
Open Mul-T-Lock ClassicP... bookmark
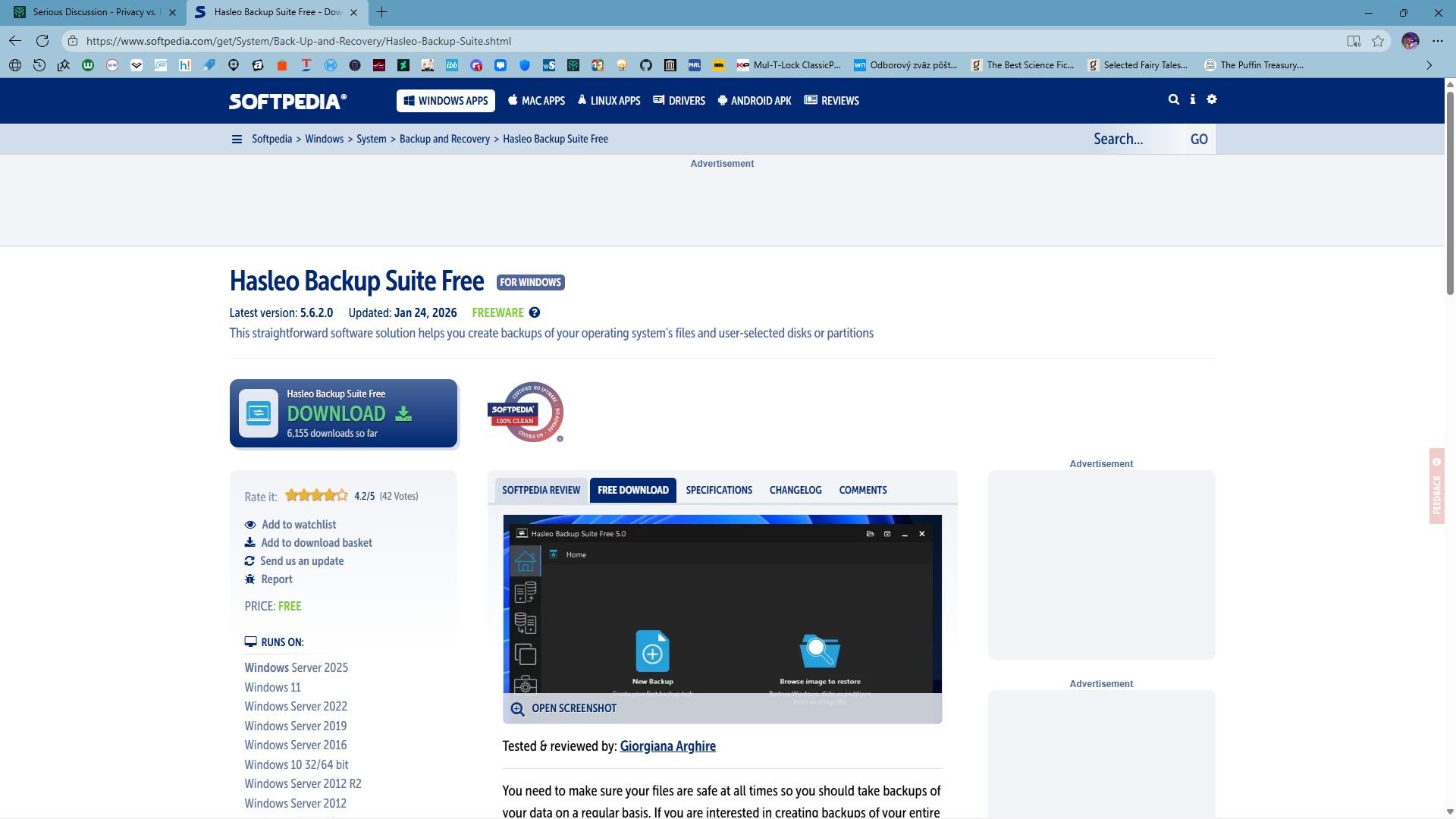pos(789,65)
